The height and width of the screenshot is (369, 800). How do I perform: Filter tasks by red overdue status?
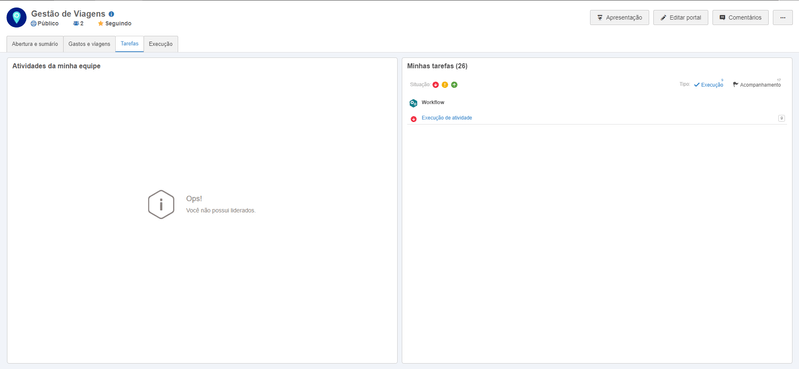(436, 85)
